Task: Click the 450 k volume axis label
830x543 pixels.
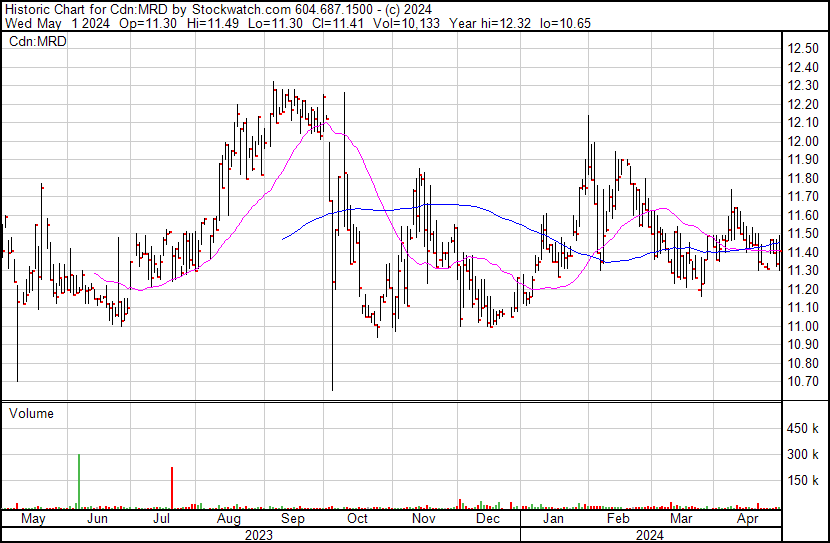Action: pyautogui.click(x=804, y=429)
